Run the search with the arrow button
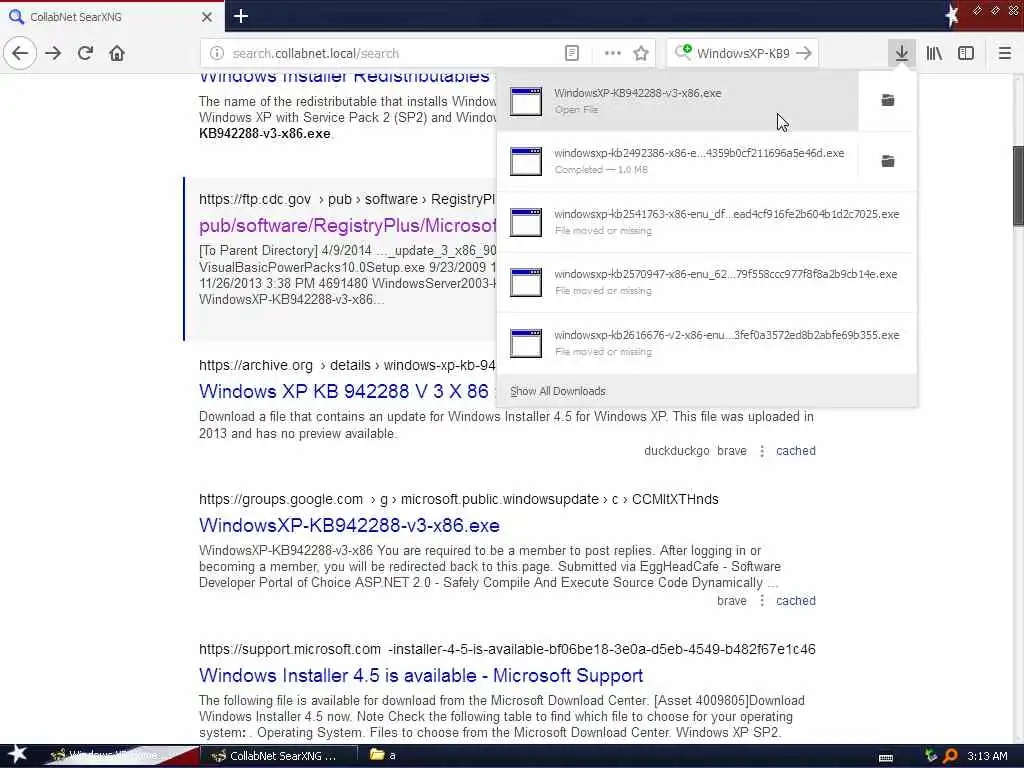The image size is (1024, 768). [804, 53]
